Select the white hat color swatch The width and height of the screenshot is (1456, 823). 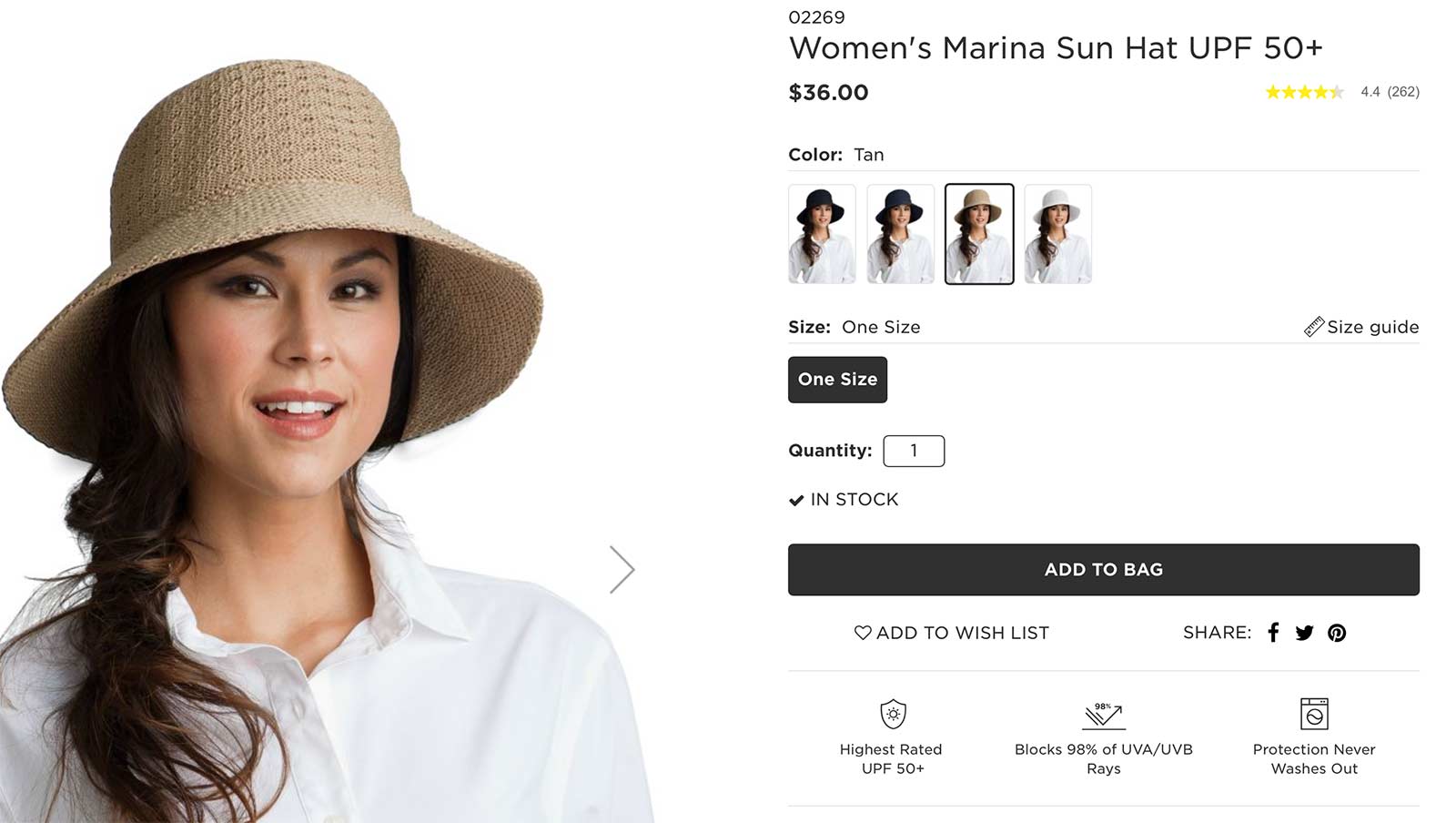(1057, 232)
